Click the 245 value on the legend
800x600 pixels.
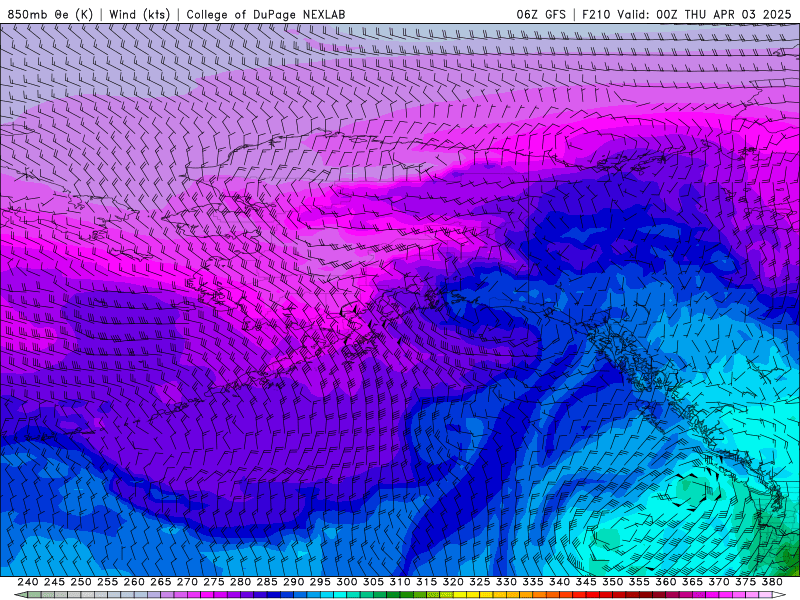click(x=54, y=582)
